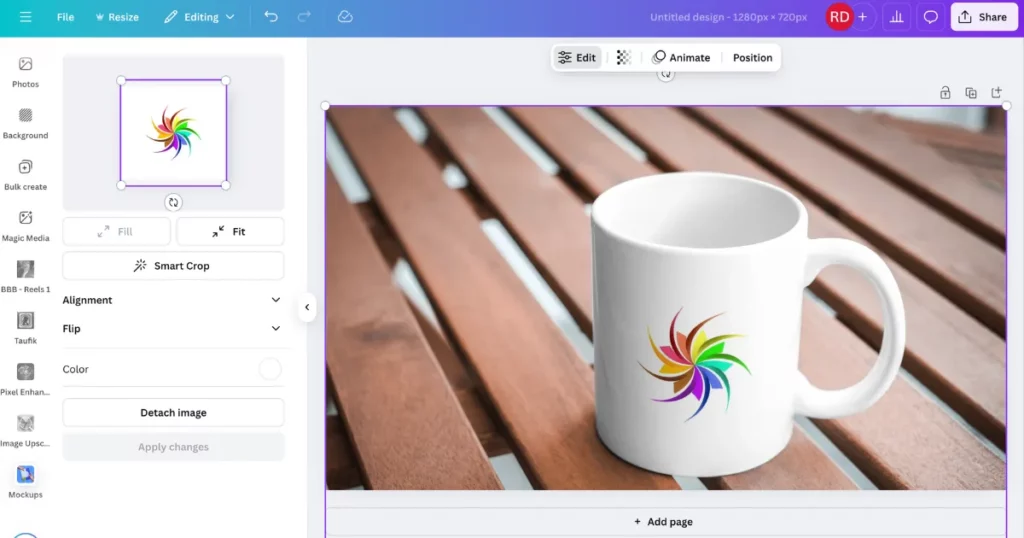Click the undo arrow icon
This screenshot has height=538, width=1024.
click(x=271, y=17)
